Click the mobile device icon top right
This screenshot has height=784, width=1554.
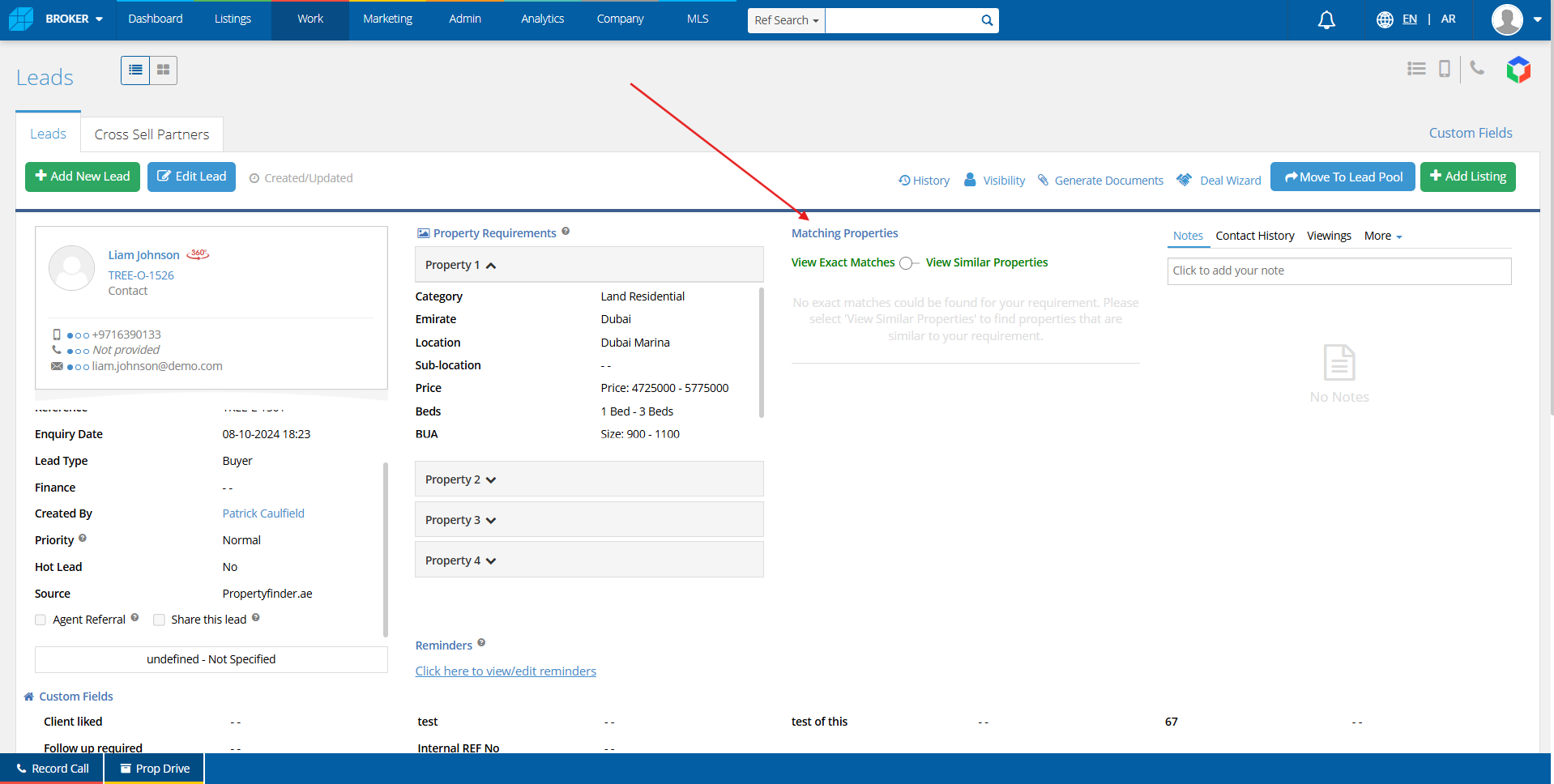[1444, 69]
